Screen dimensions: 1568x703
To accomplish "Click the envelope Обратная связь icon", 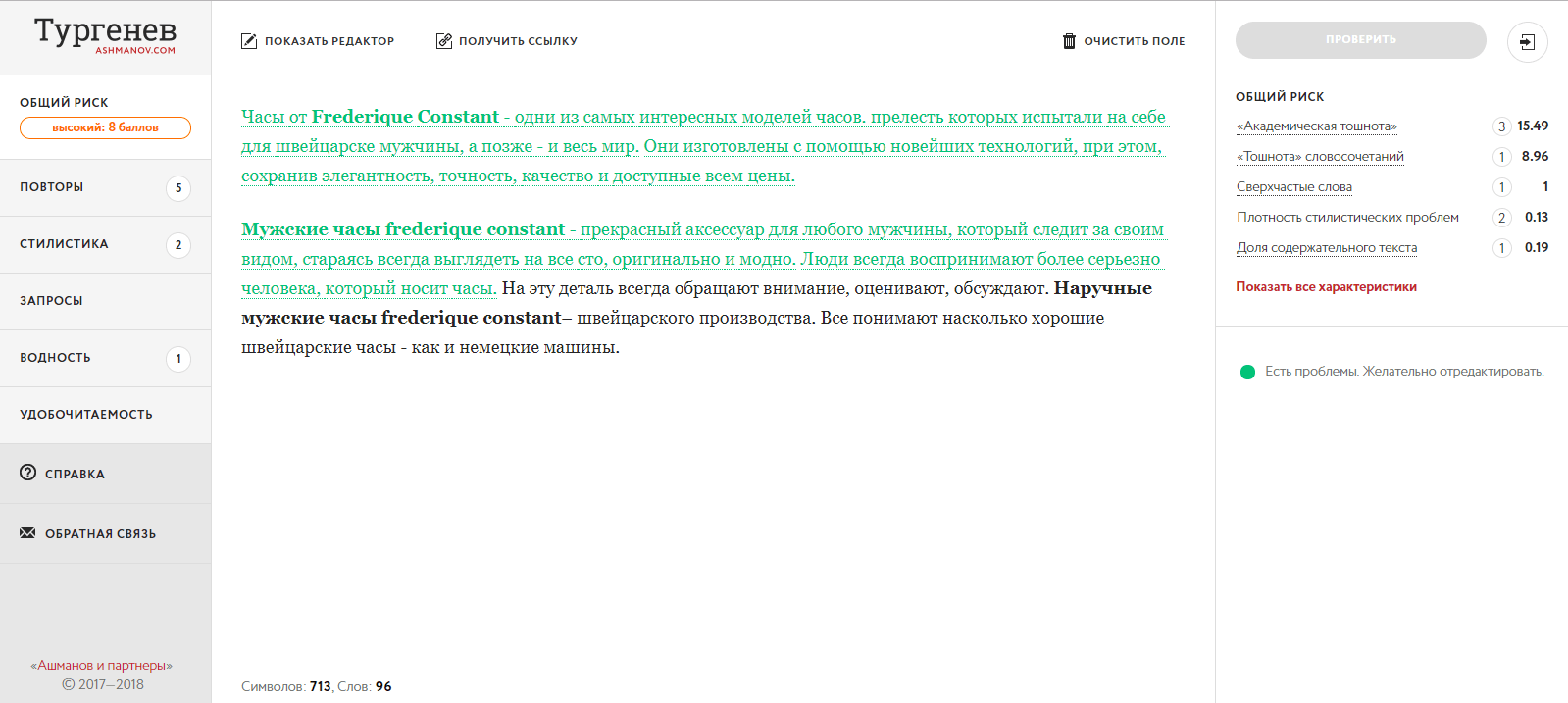I will click(27, 532).
